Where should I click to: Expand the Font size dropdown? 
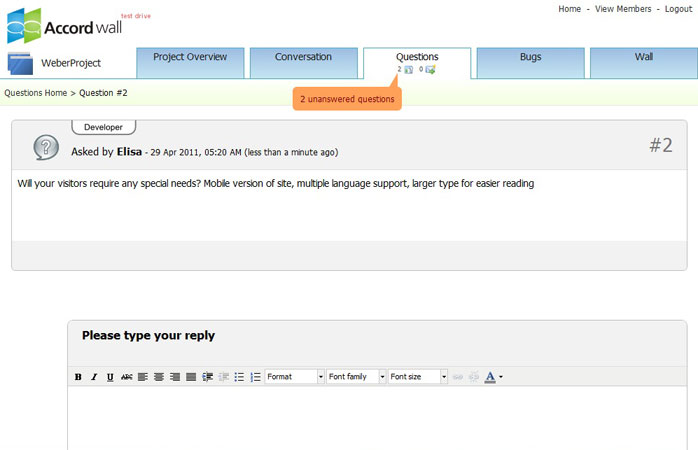(419, 377)
